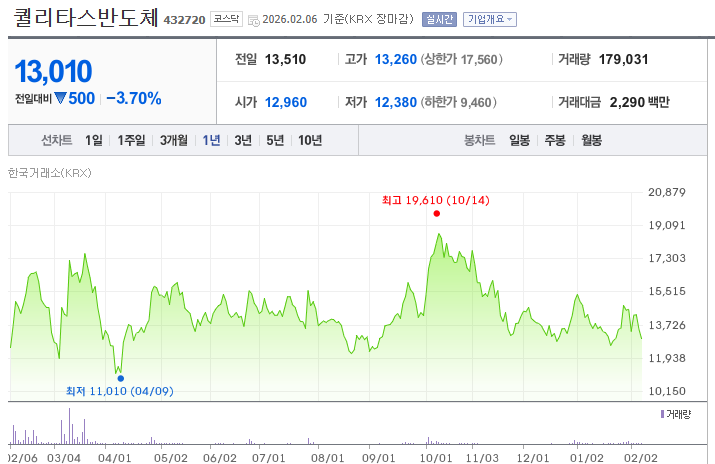
Task: Click the 10,150 y-axis label
Action: point(667,391)
